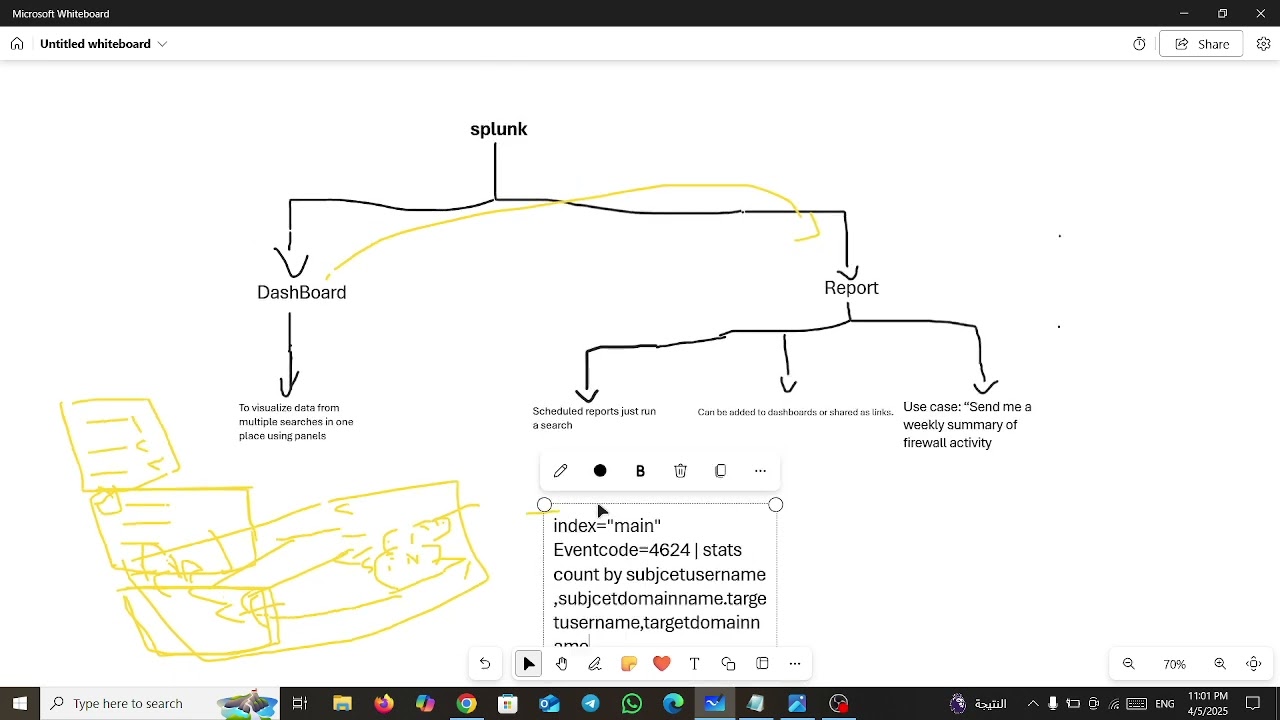Viewport: 1280px width, 720px height.
Task: Open text color black circle
Action: tap(600, 471)
